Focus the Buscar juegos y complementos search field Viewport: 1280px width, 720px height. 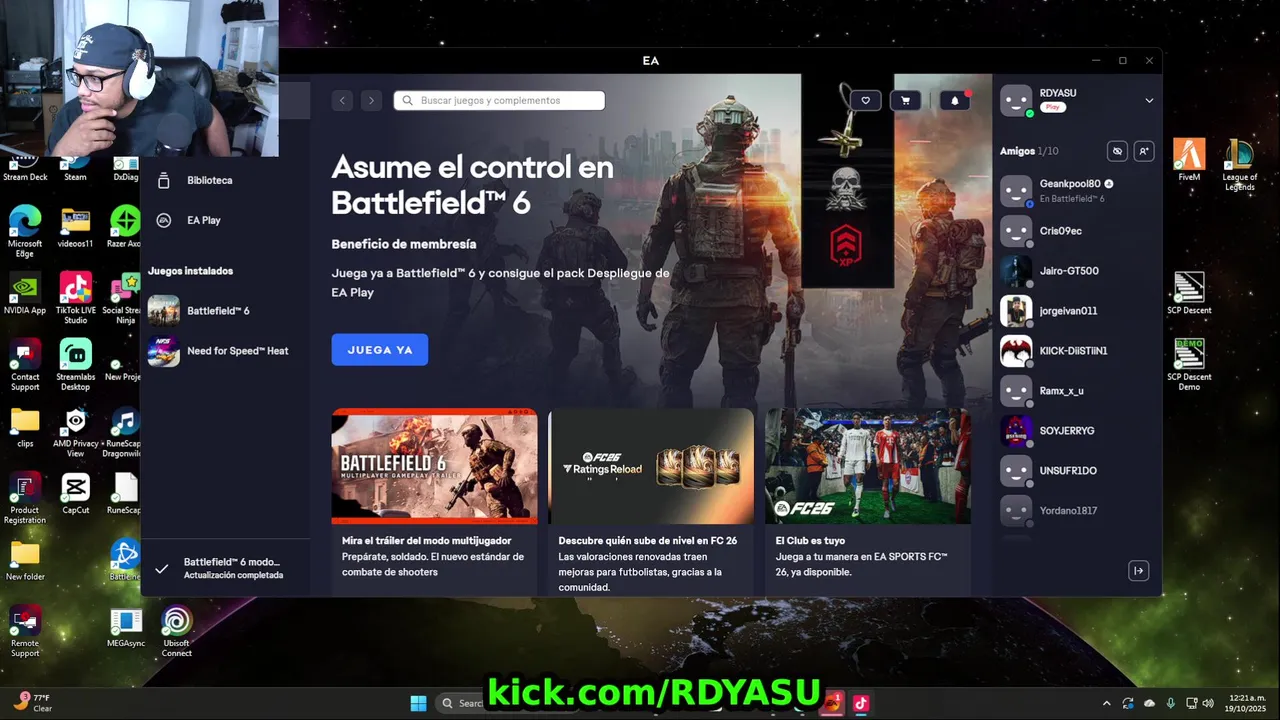click(499, 100)
